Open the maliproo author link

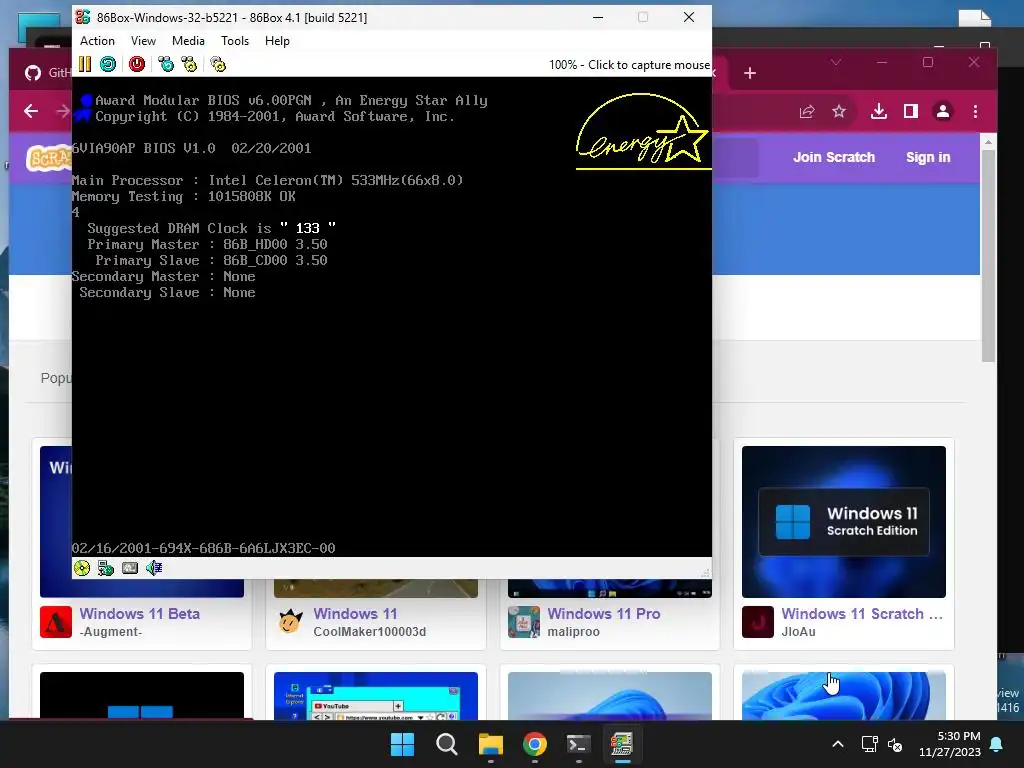[x=573, y=632]
